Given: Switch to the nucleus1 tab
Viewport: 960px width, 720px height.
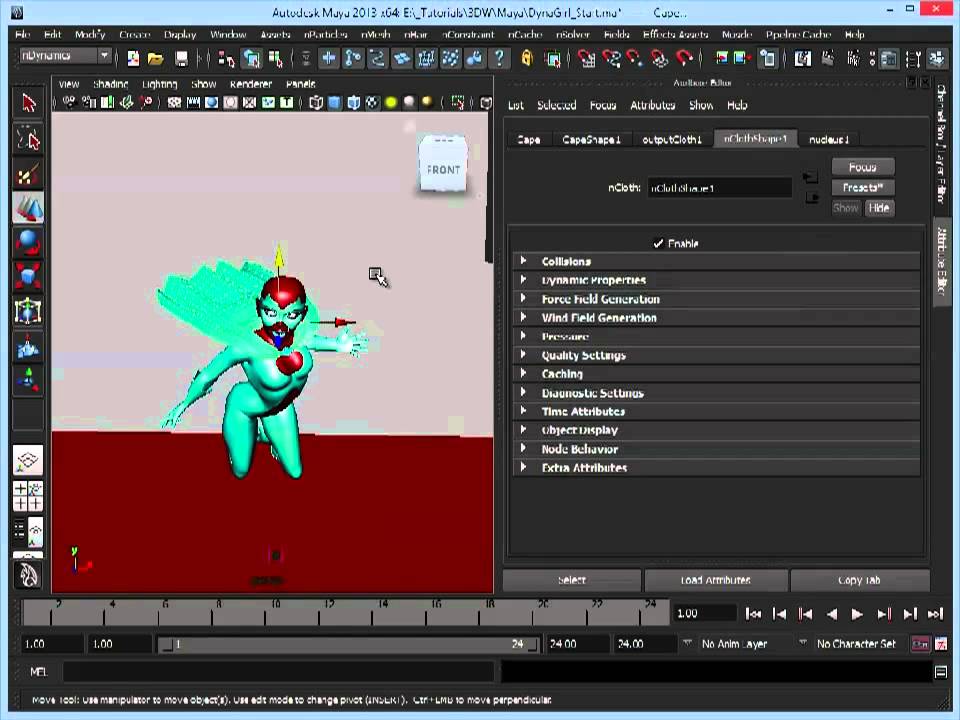Looking at the screenshot, I should coord(829,140).
